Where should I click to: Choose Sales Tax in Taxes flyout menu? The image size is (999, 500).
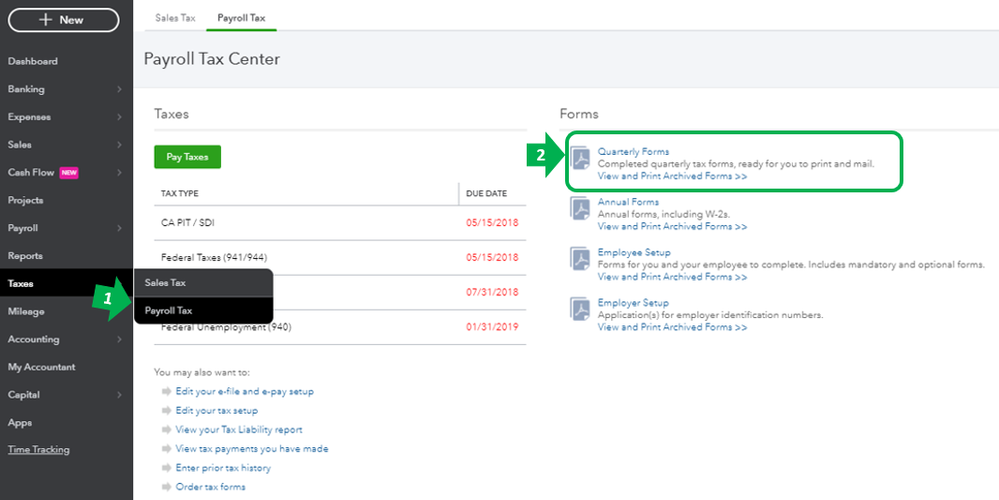[x=203, y=283]
